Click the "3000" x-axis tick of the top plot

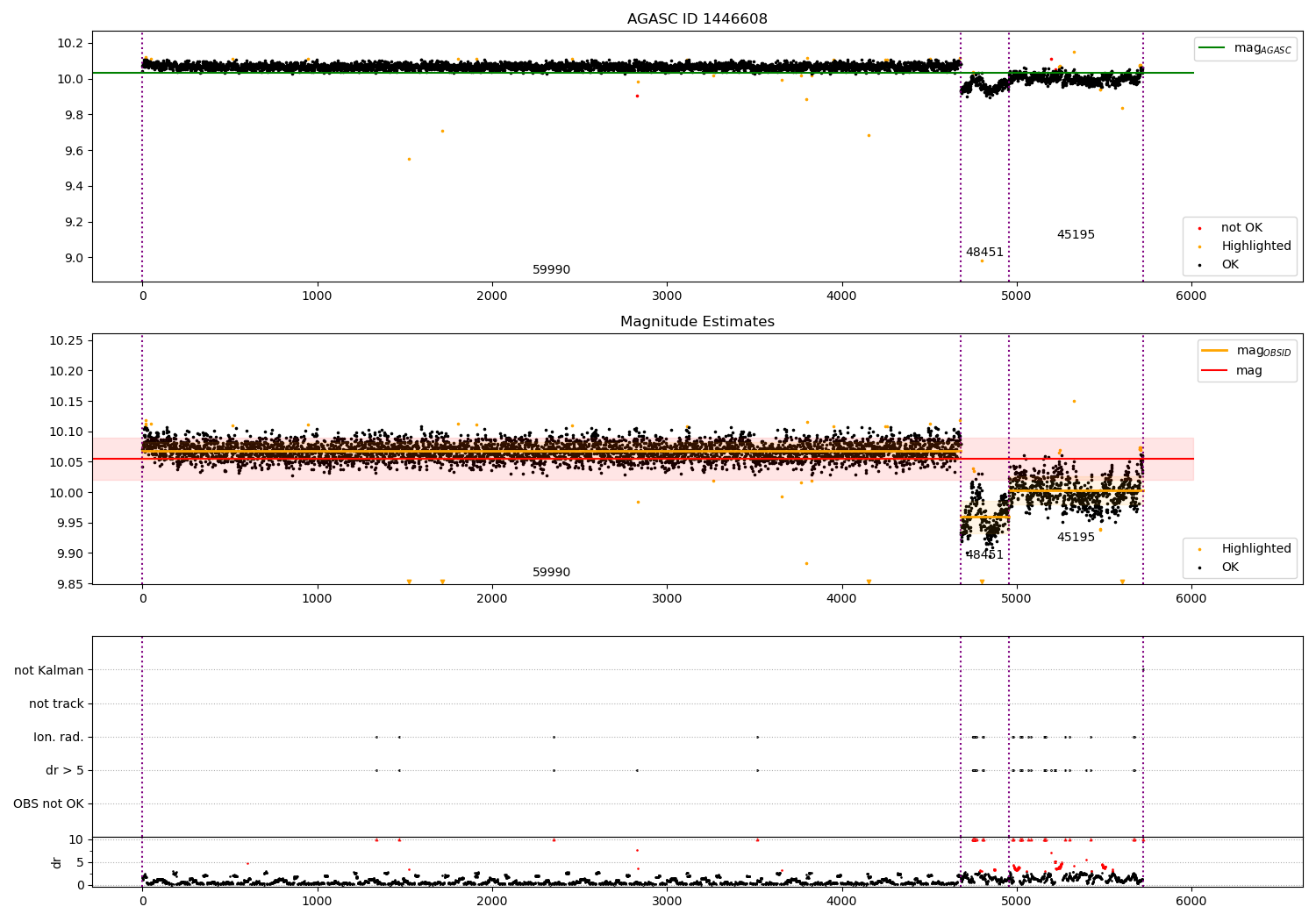(667, 296)
